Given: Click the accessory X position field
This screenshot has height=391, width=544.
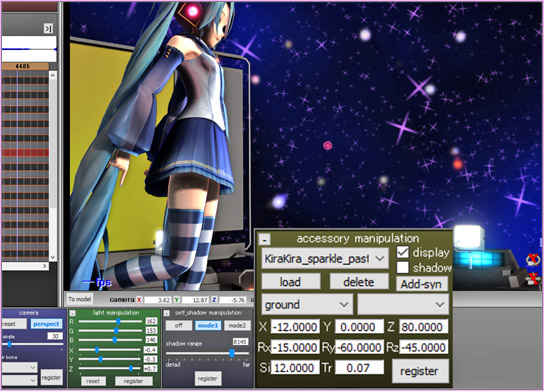Looking at the screenshot, I should 295,327.
